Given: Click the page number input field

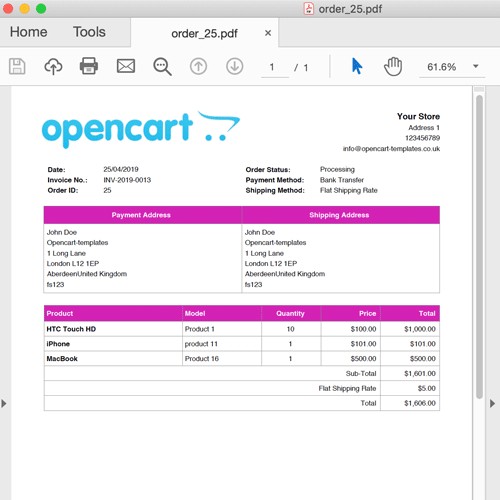Looking at the screenshot, I should (x=275, y=67).
